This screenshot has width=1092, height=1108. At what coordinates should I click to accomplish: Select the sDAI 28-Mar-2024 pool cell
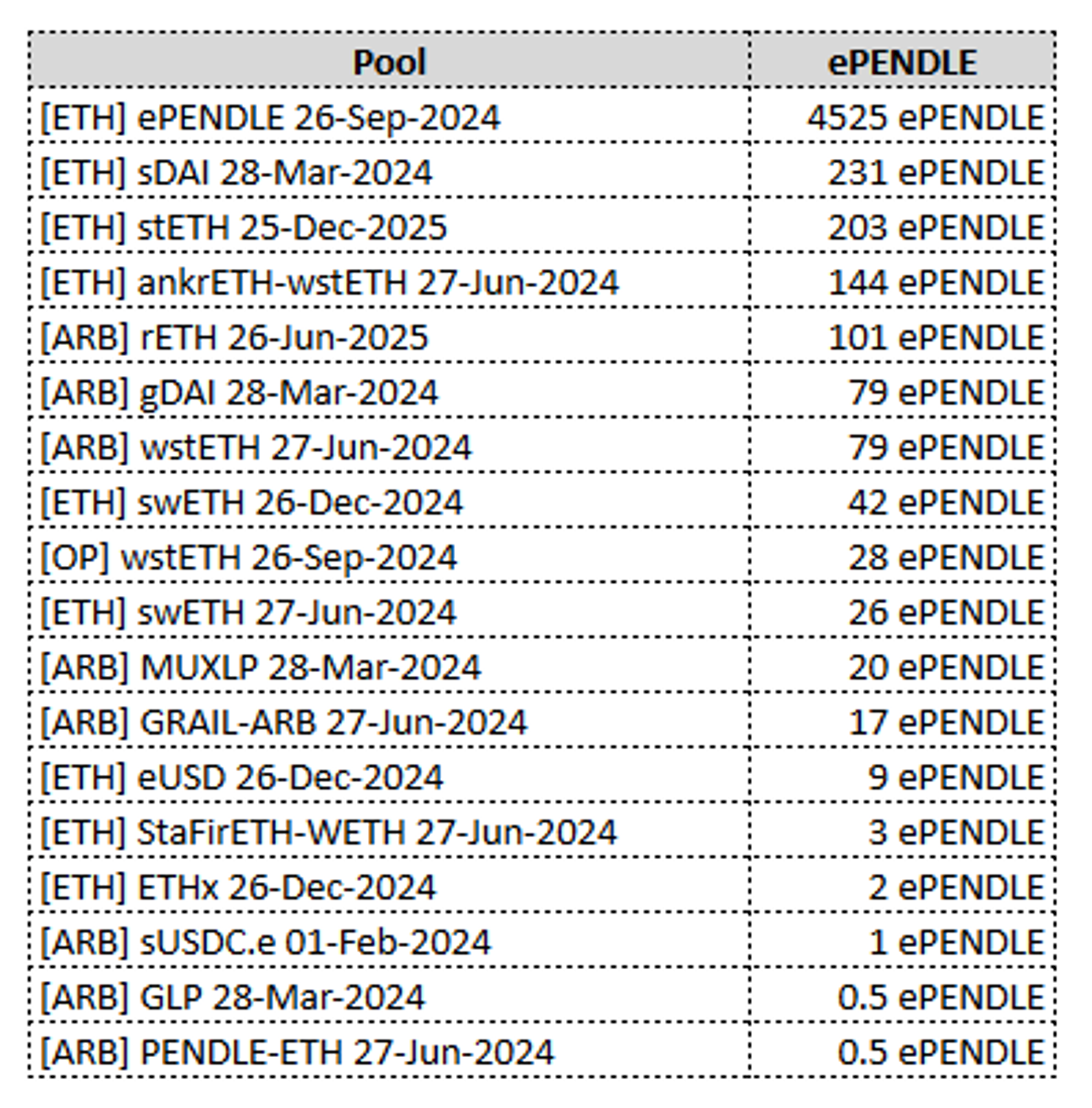[x=236, y=173]
